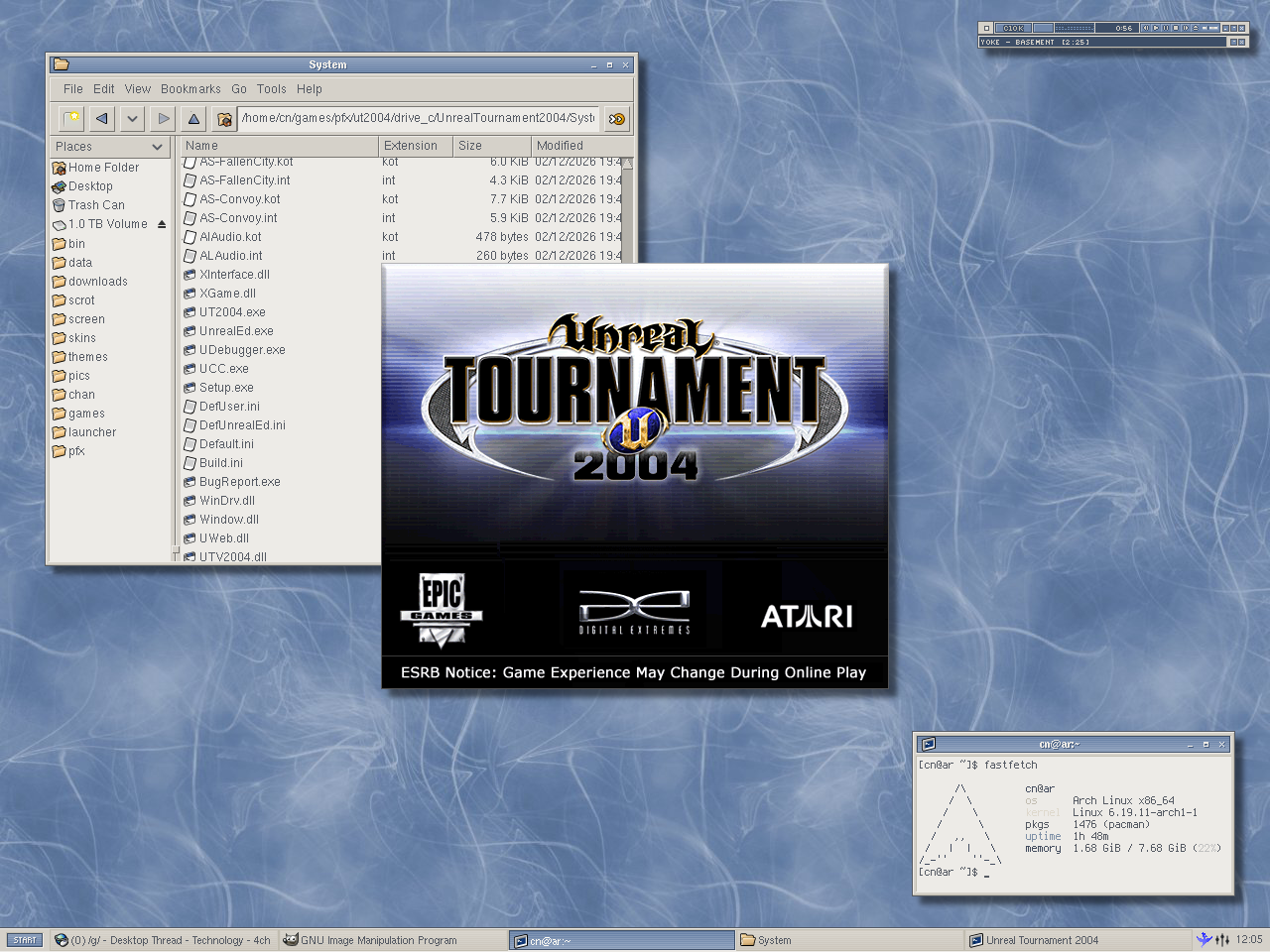1270x952 pixels.
Task: Switch to GNU Image Manipulation Program task
Action: tap(393, 940)
